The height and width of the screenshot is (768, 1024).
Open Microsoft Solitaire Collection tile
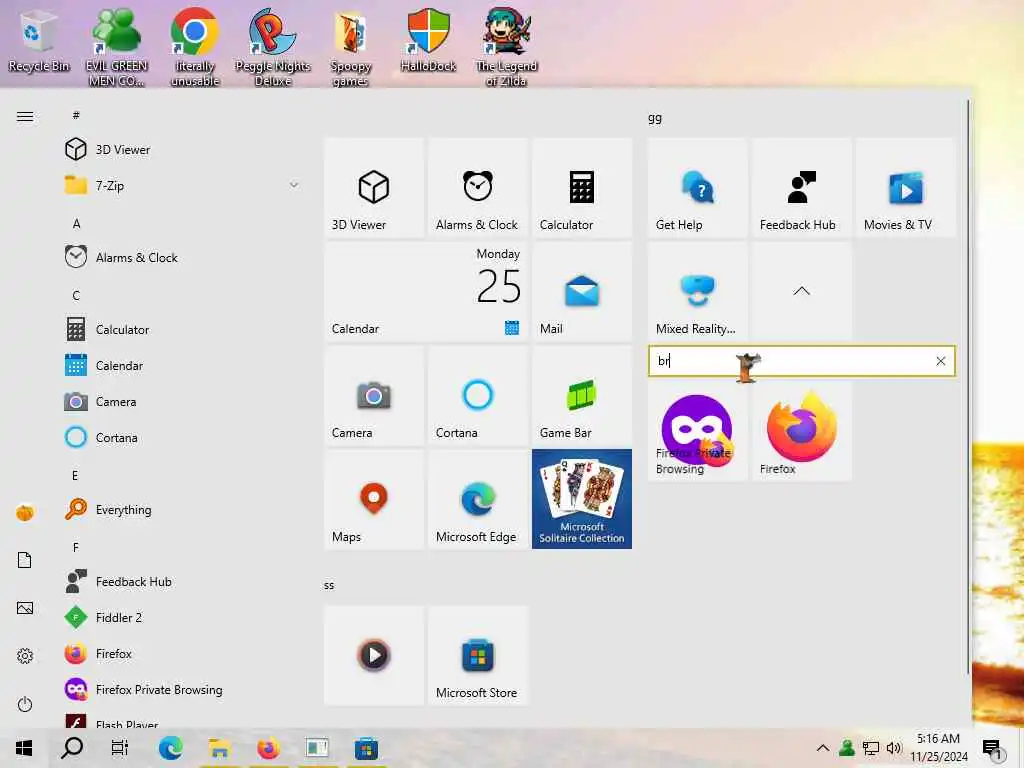(x=581, y=499)
